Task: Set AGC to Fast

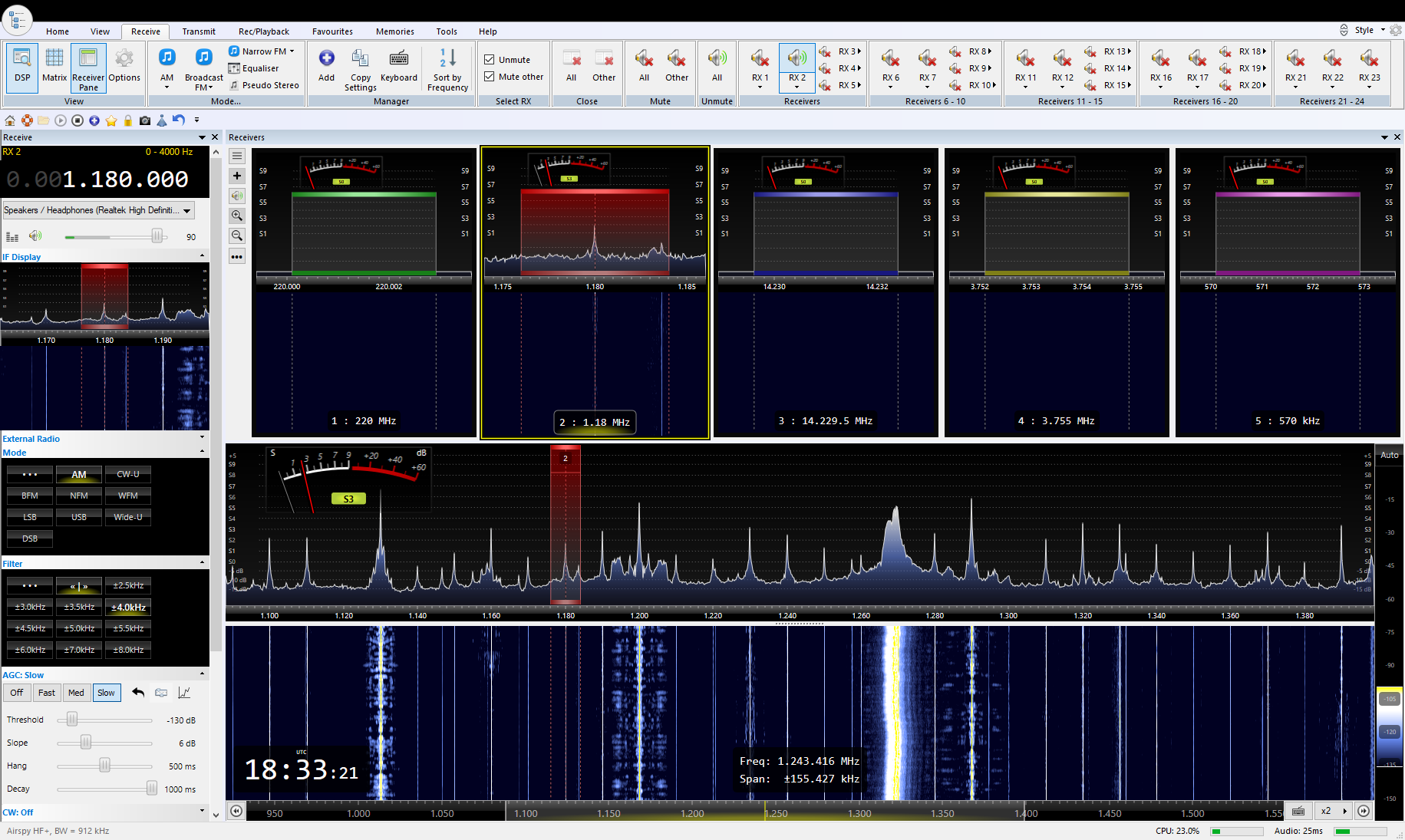Action: pos(47,693)
